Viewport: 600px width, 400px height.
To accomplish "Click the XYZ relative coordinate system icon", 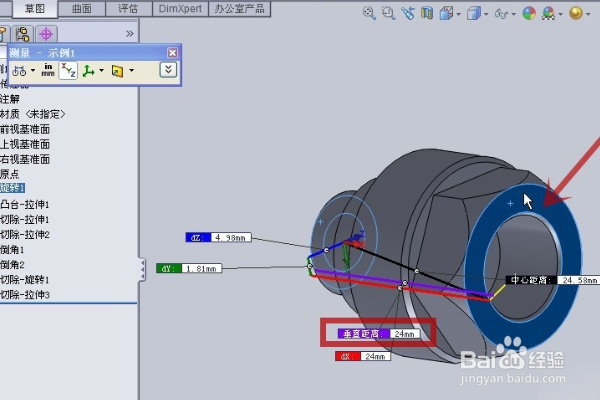I will (88, 71).
